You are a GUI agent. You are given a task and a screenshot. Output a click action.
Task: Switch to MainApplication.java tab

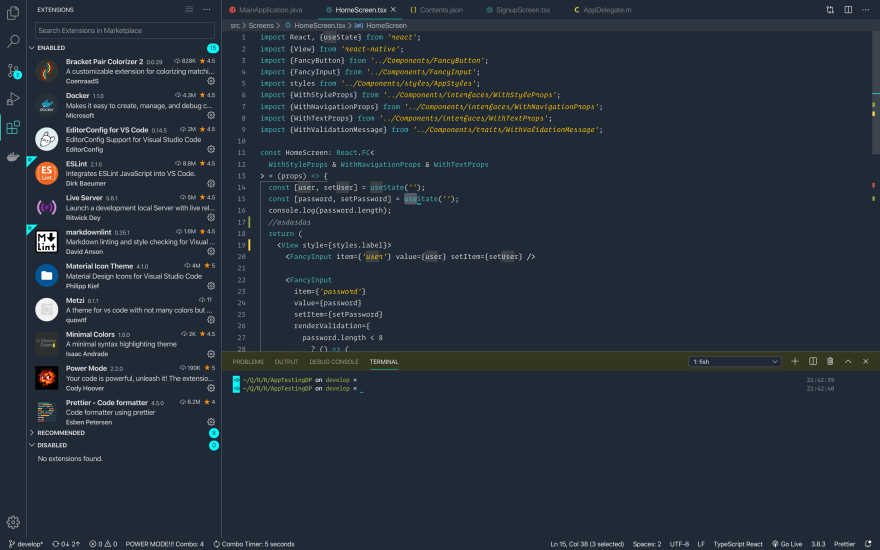266,10
